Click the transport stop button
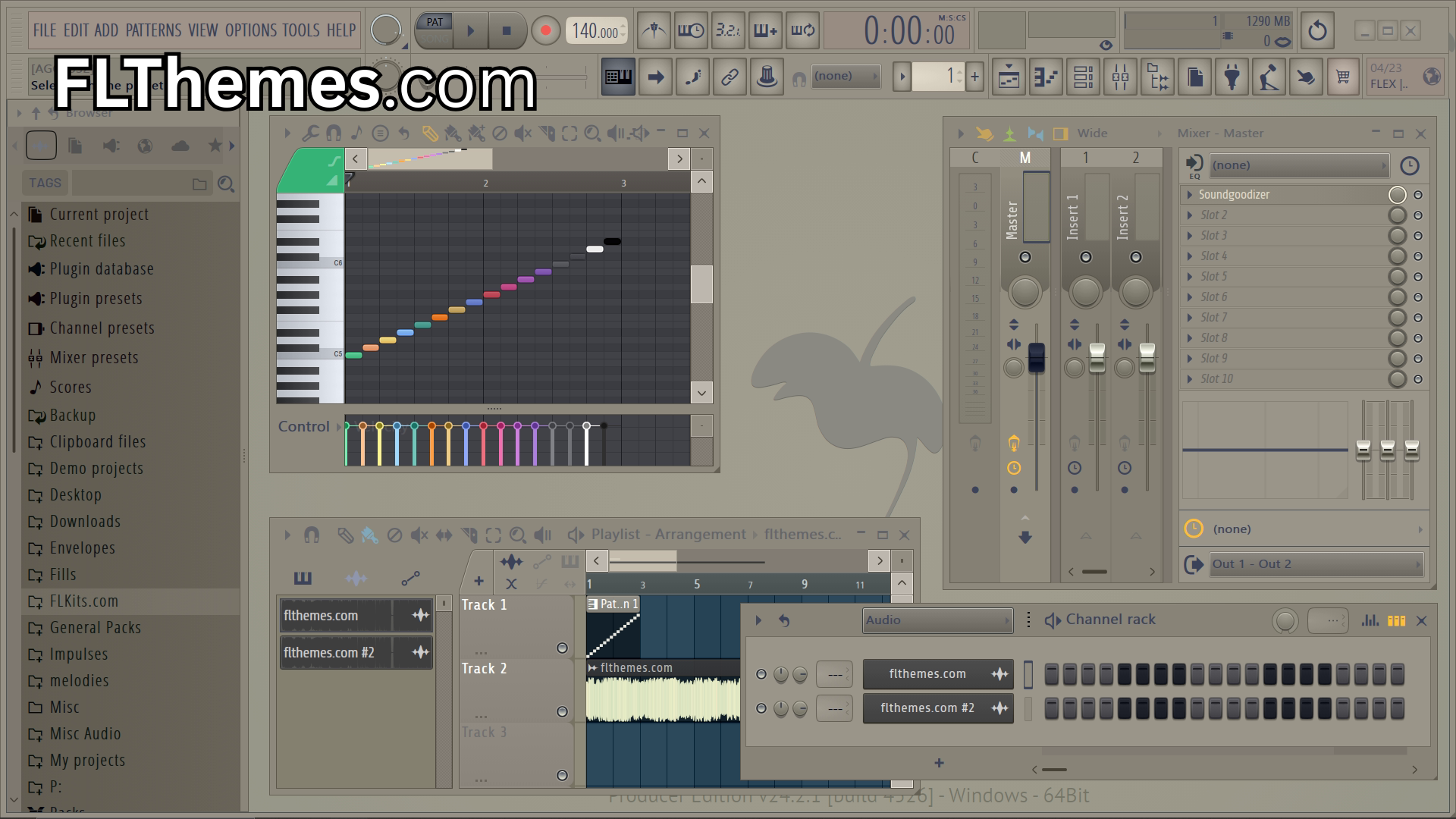This screenshot has width=1456, height=819. click(507, 31)
